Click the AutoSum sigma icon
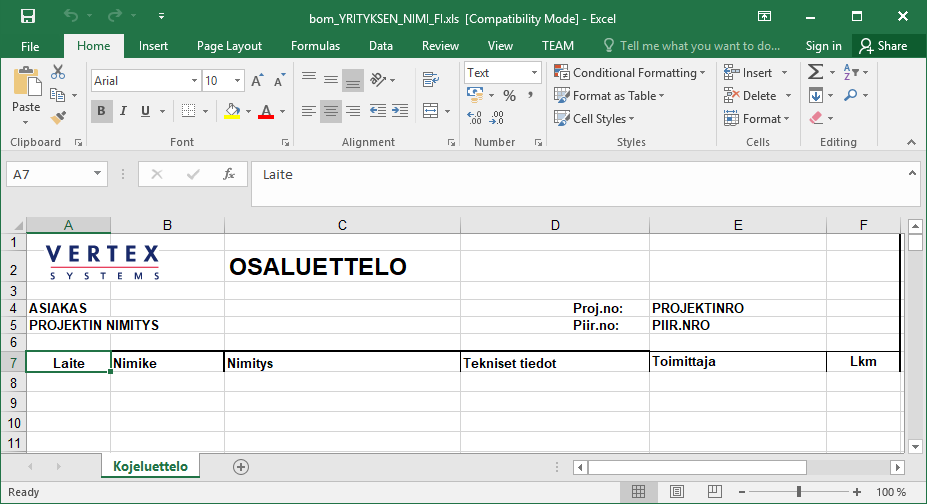Viewport: 927px width, 504px height. pyautogui.click(x=816, y=72)
